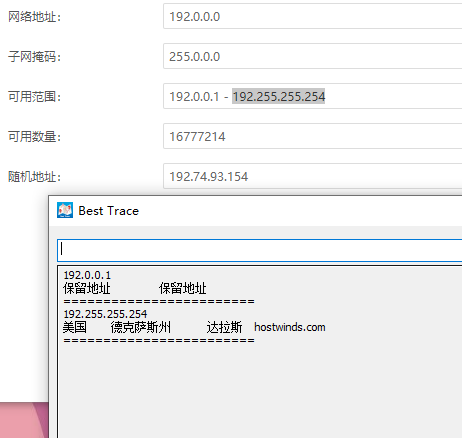The image size is (462, 438).
Task: Click hostwinds.com in the results
Action: click(290, 327)
